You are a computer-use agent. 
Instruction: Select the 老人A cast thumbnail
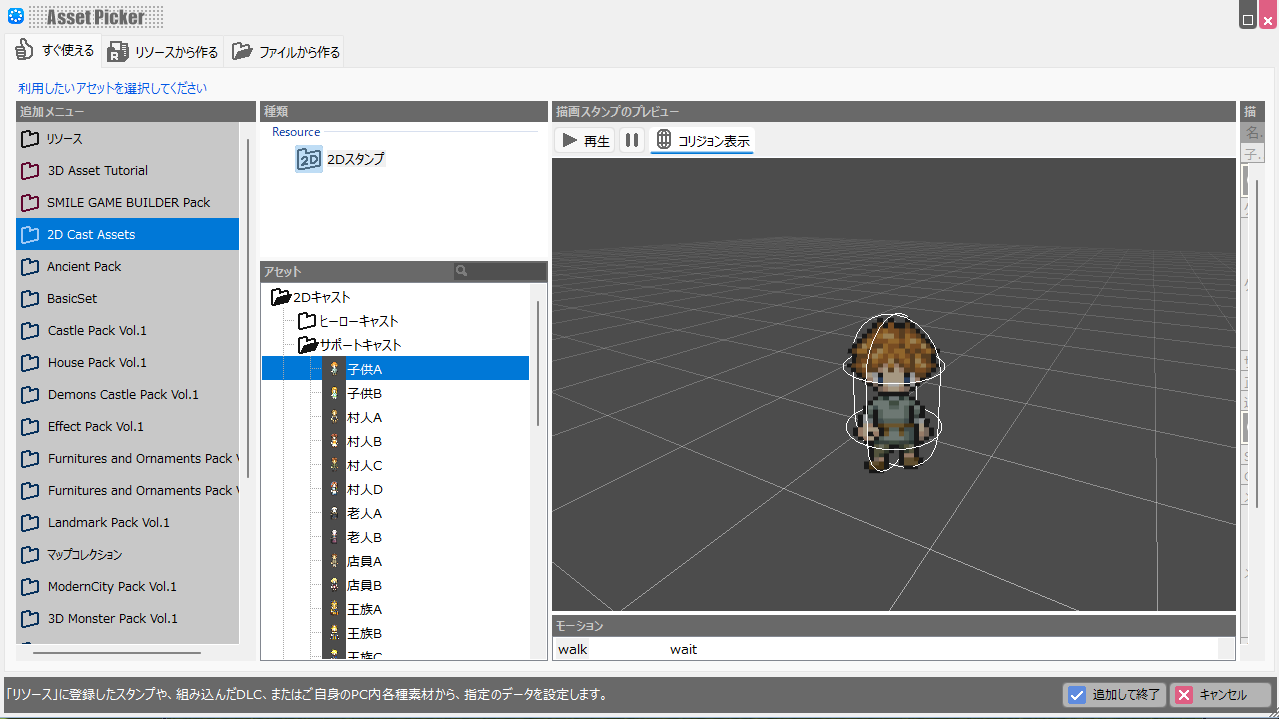(x=334, y=513)
